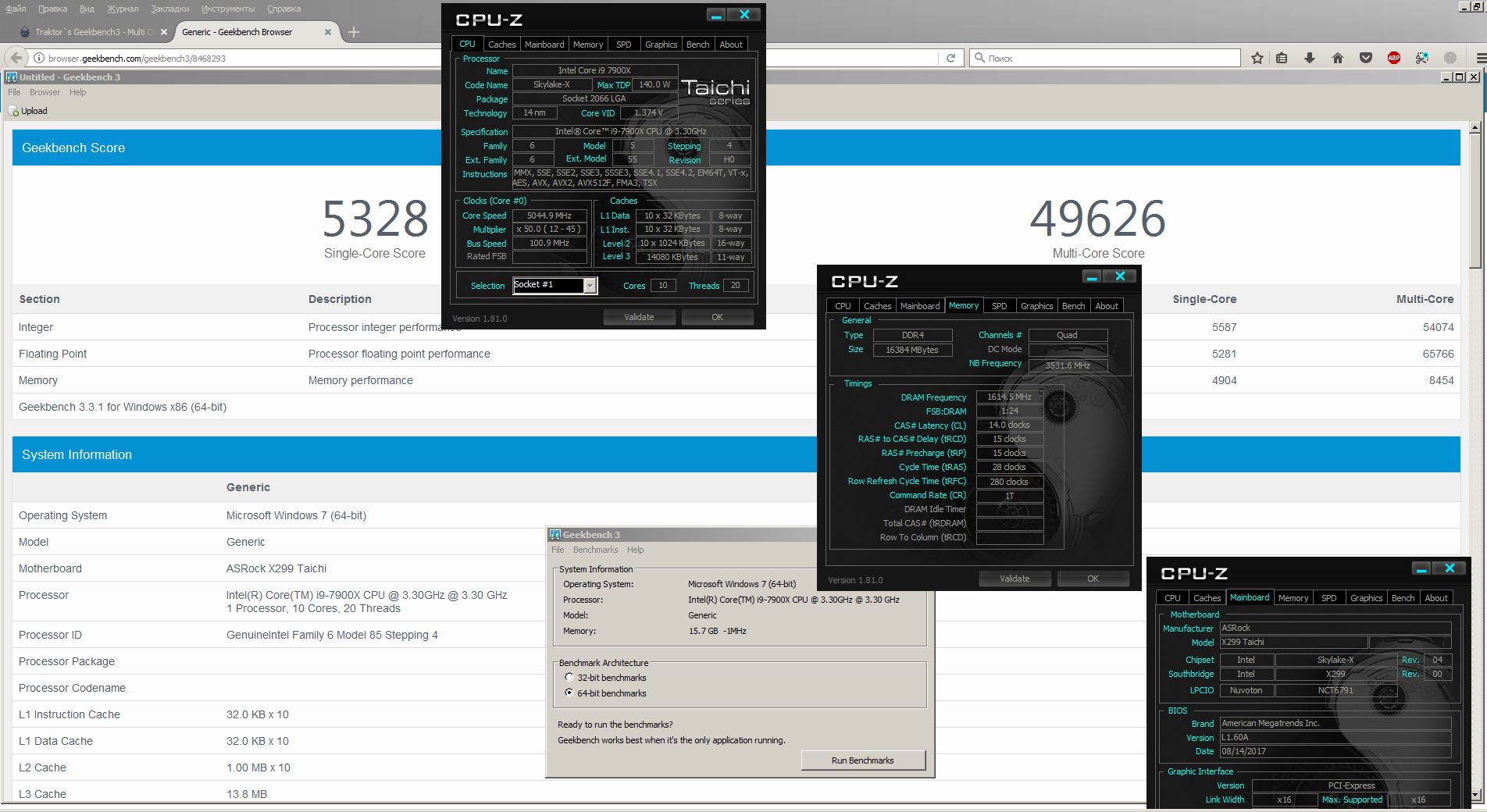Open the Журнал menu
The width and height of the screenshot is (1487, 812).
pos(123,9)
